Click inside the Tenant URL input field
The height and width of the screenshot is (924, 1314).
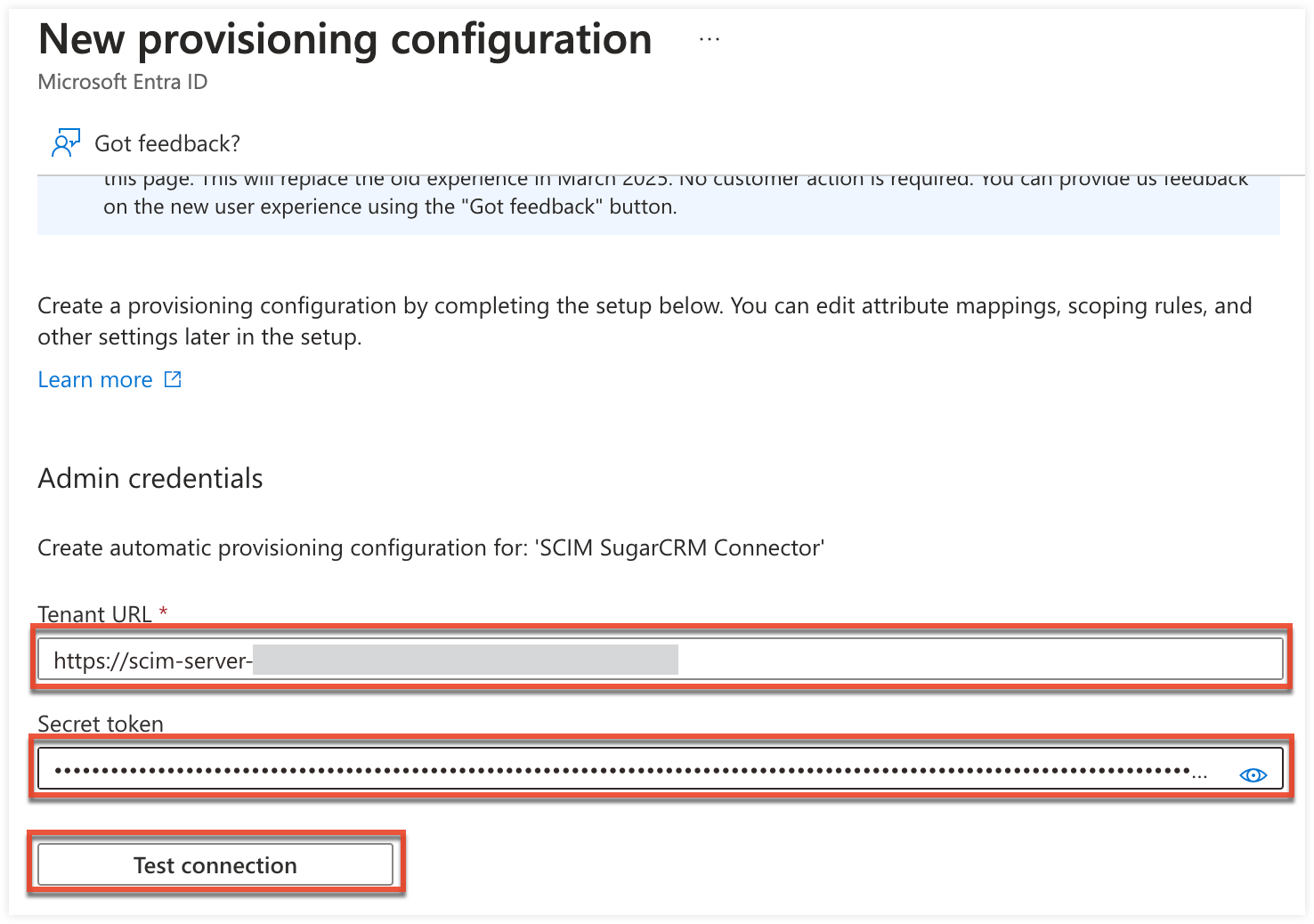pyautogui.click(x=623, y=660)
